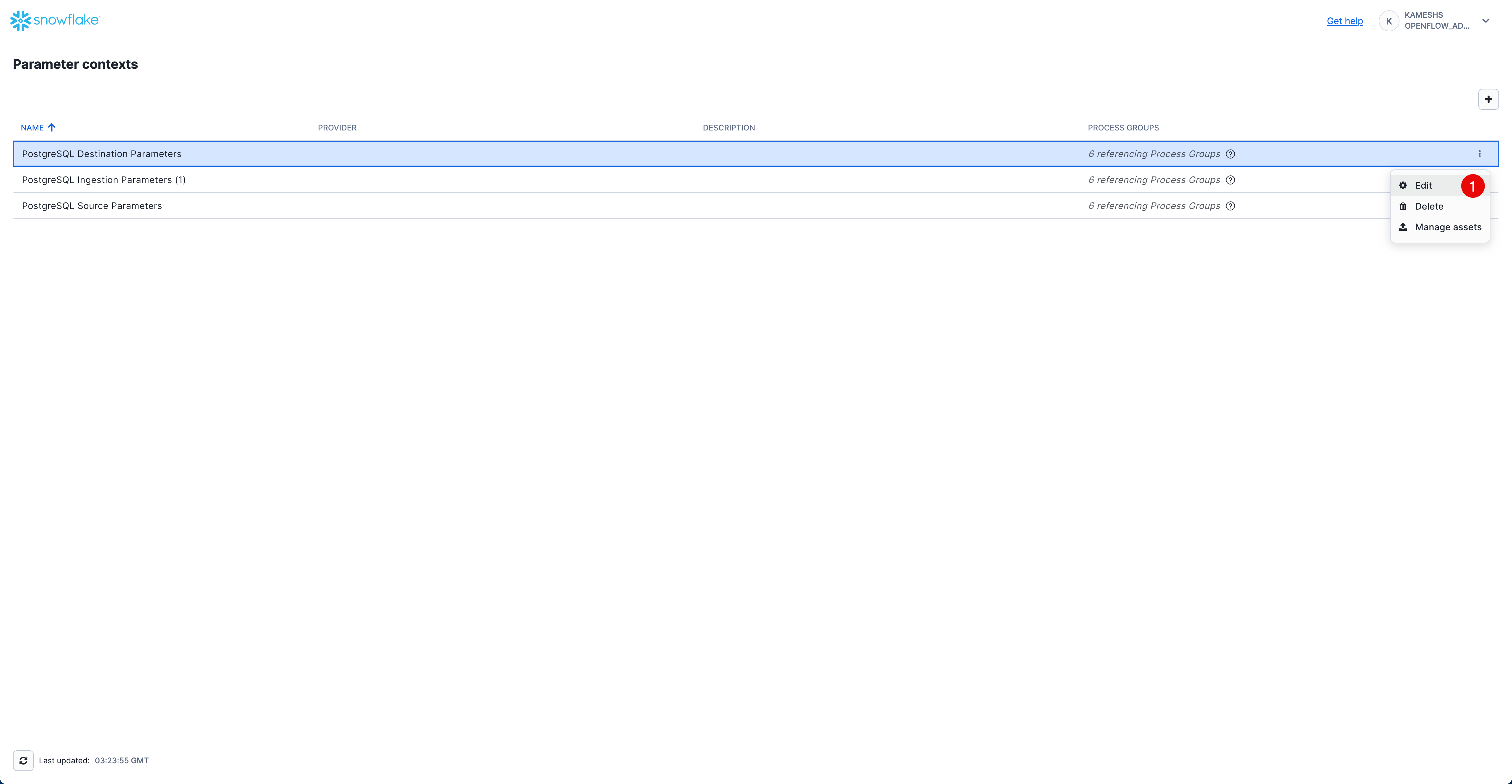Open the three-dot menu on the Destination Parameters row

[1479, 154]
